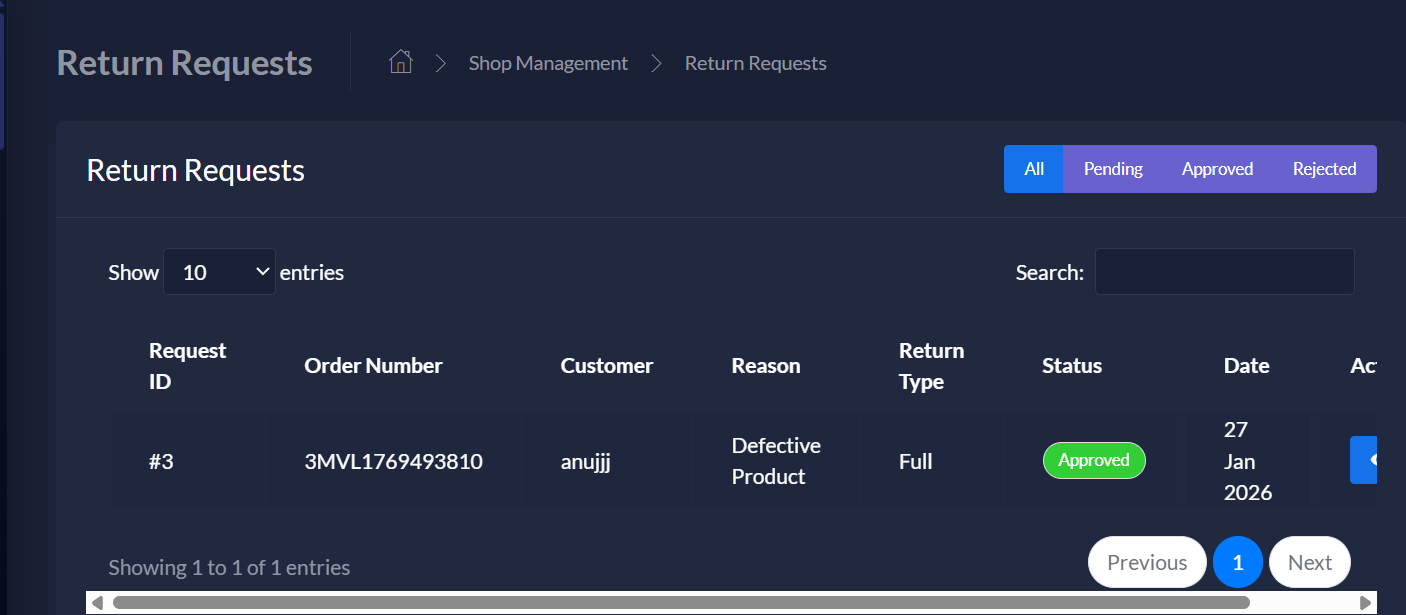The width and height of the screenshot is (1406, 615).
Task: Navigate to Shop Management via breadcrumb
Action: pyautogui.click(x=548, y=62)
